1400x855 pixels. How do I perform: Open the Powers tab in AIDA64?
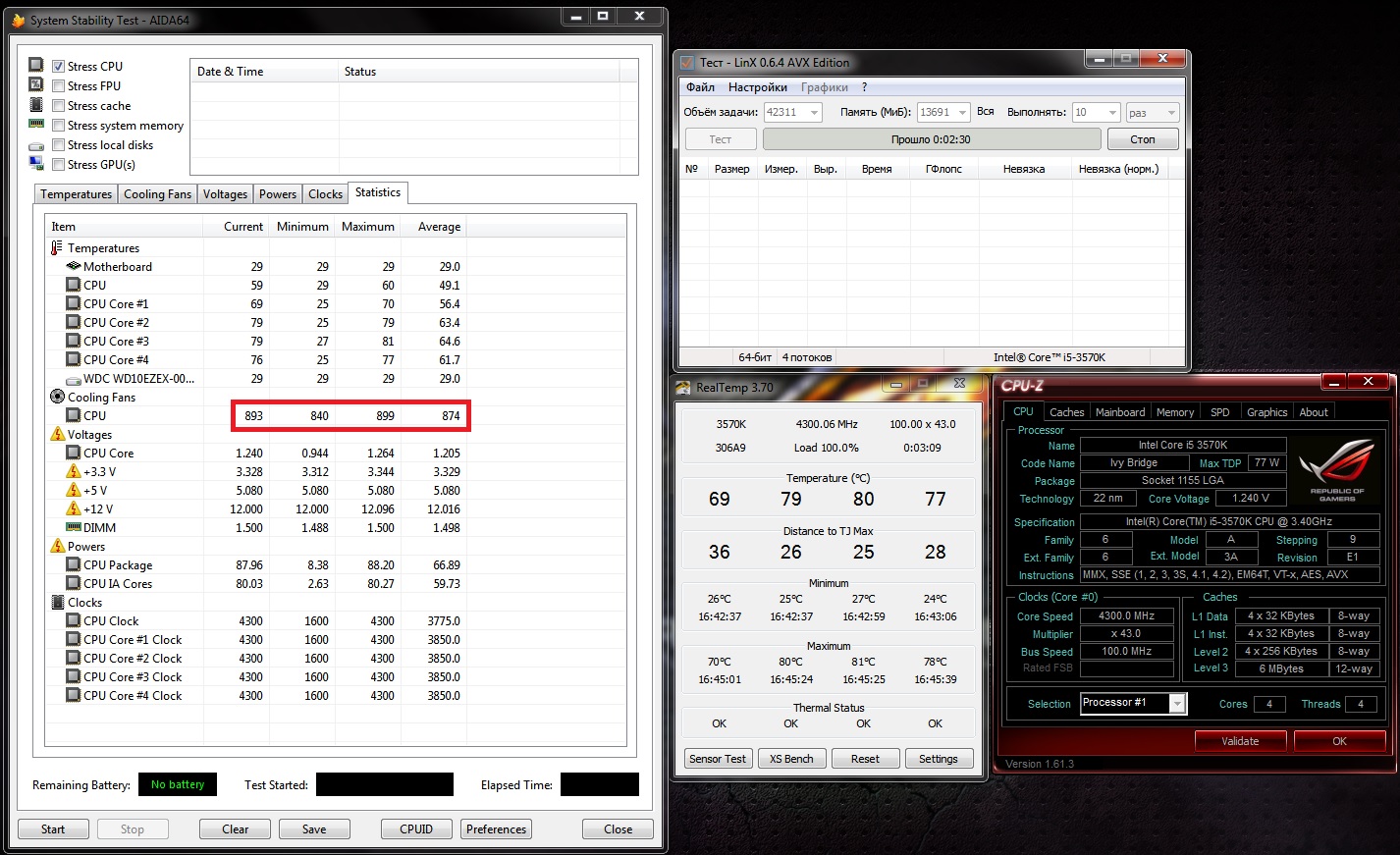pyautogui.click(x=278, y=194)
